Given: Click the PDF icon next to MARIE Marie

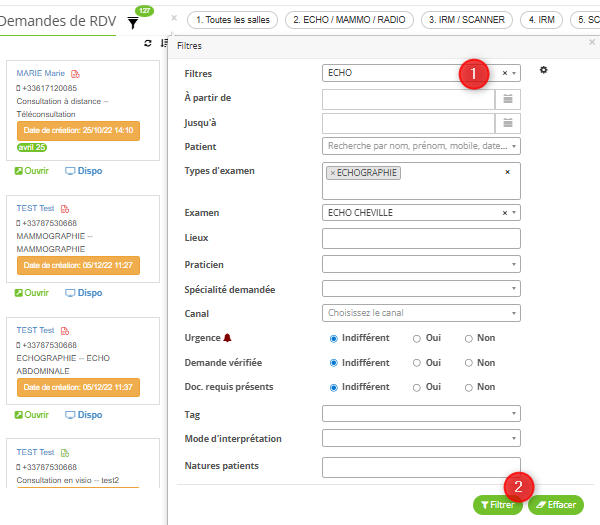Looking at the screenshot, I should [75, 74].
